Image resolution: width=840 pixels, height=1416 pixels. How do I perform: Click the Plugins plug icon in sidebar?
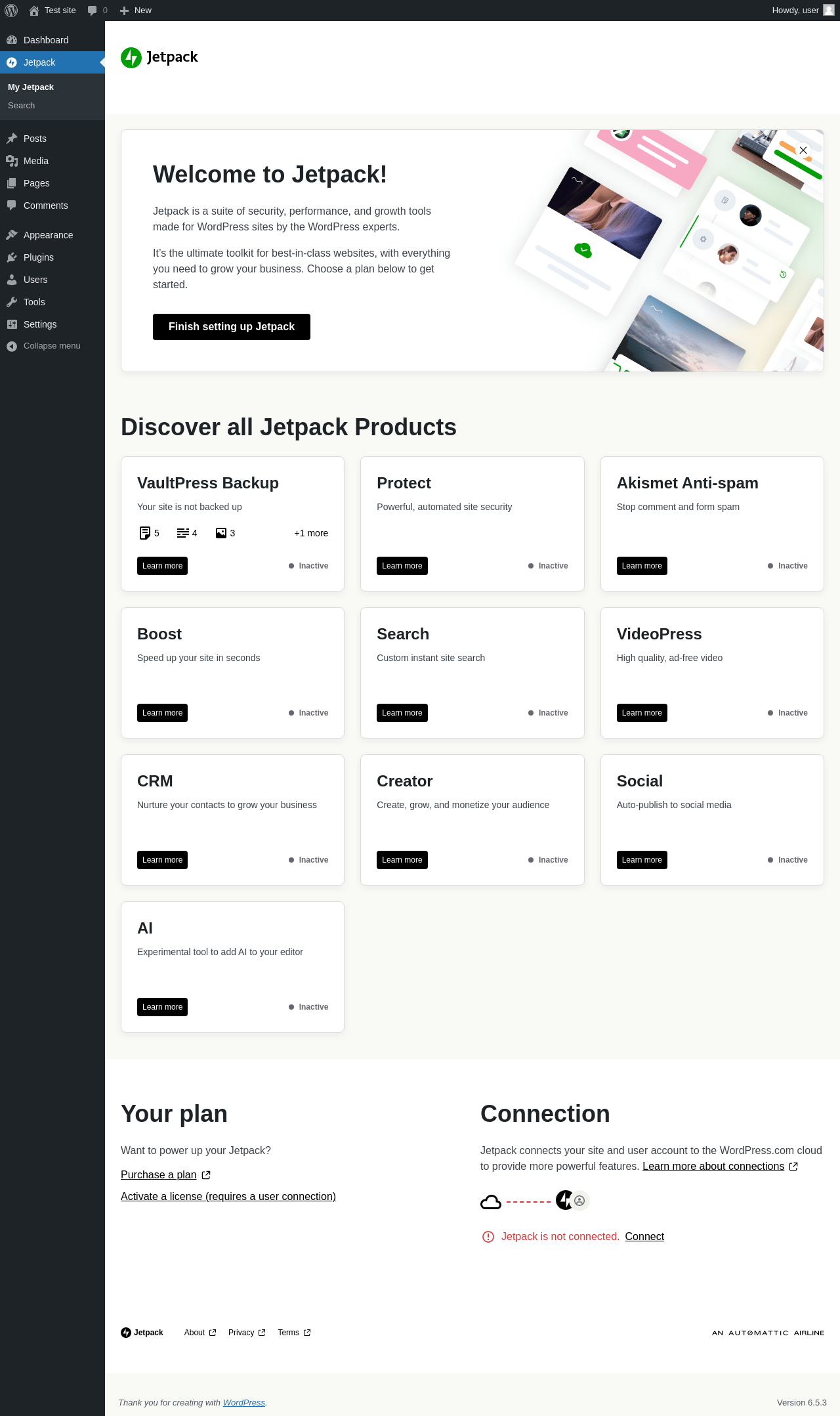pyautogui.click(x=12, y=257)
